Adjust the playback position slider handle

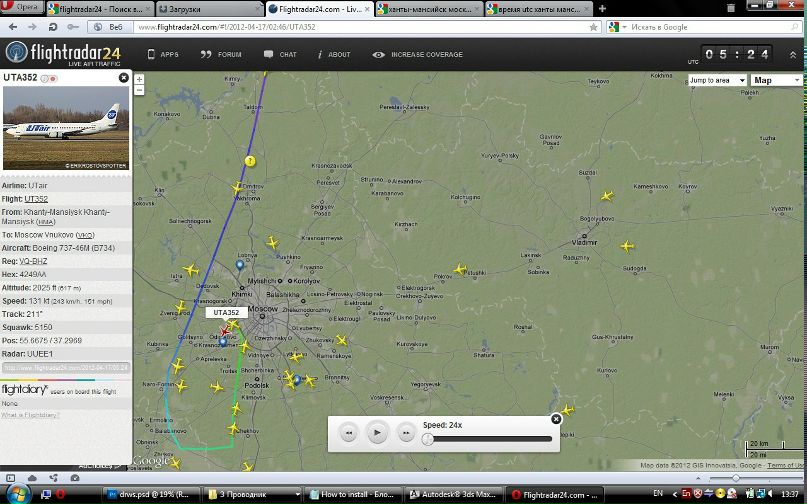pyautogui.click(x=427, y=439)
